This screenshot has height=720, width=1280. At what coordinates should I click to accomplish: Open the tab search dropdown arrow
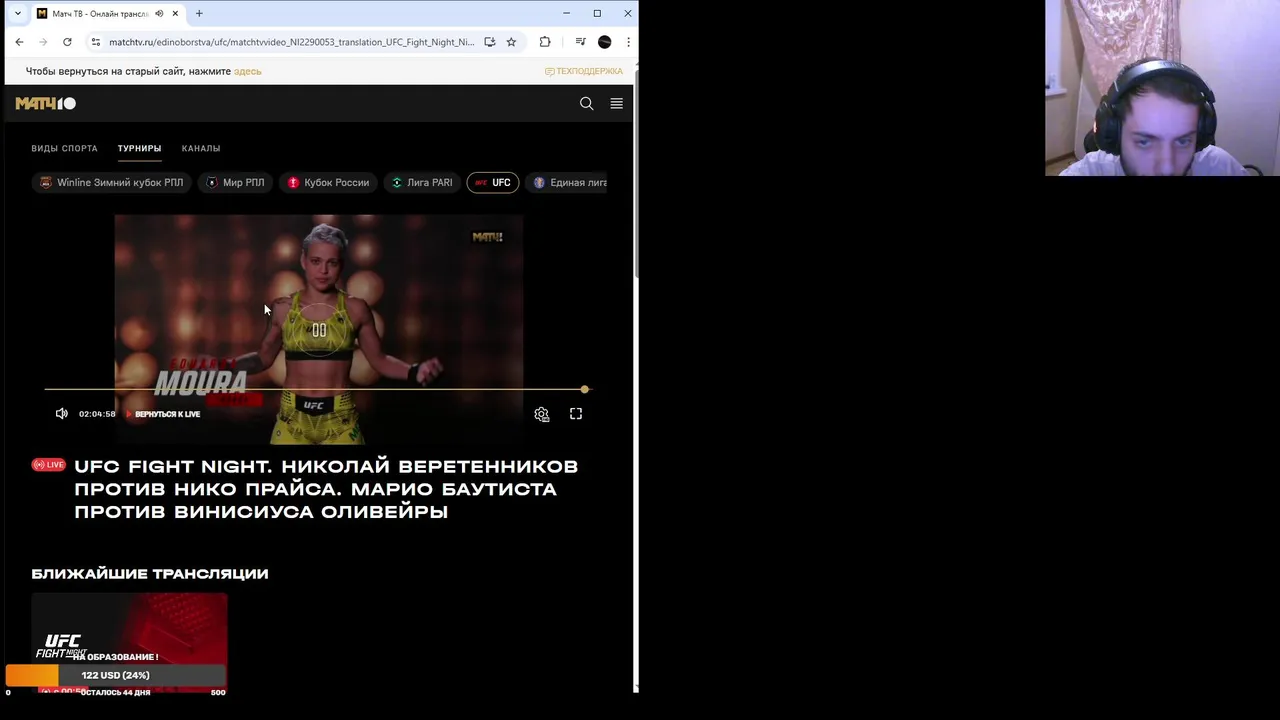click(17, 13)
